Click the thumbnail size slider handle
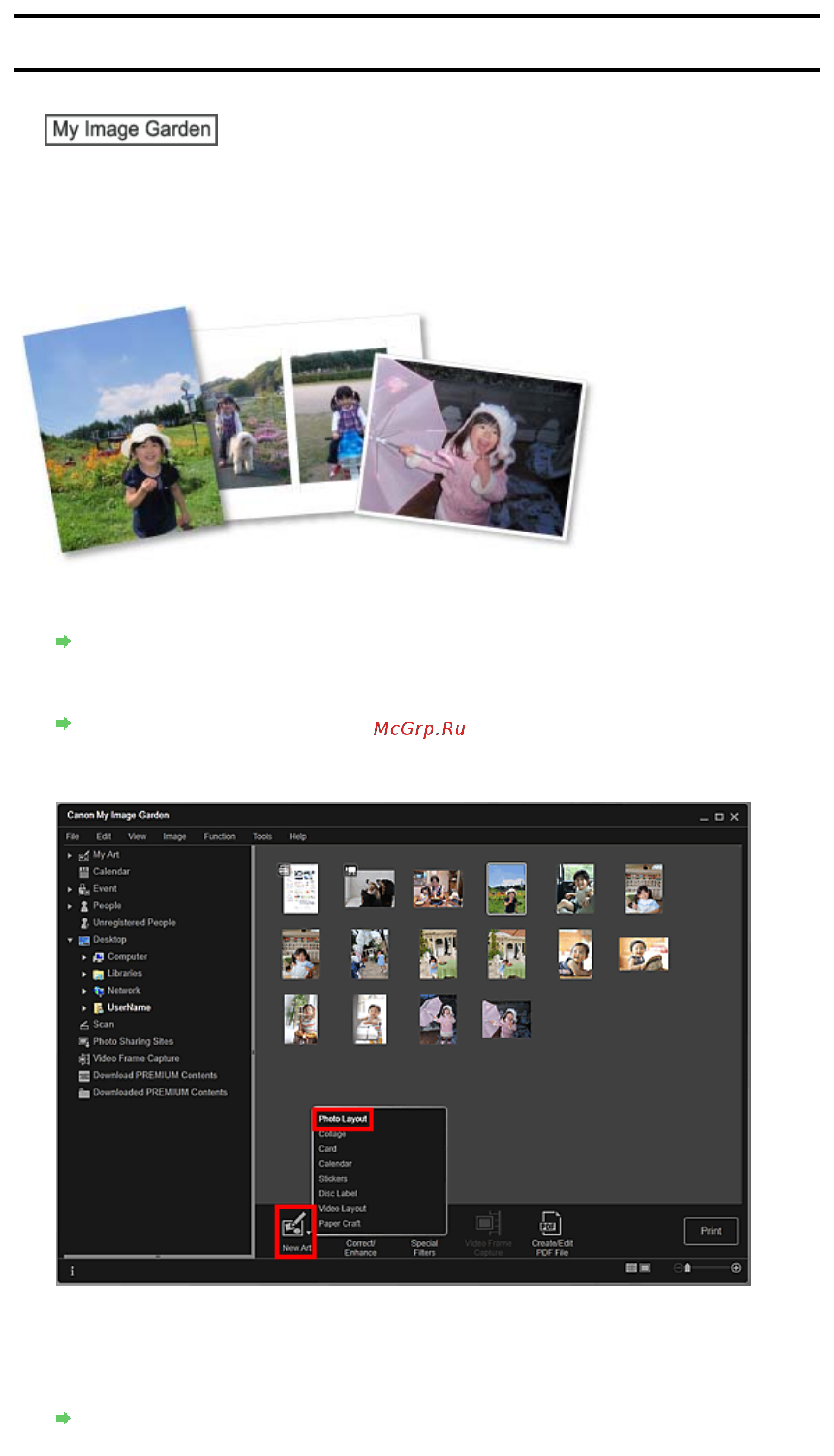The width and height of the screenshot is (834, 1456). [x=688, y=1269]
